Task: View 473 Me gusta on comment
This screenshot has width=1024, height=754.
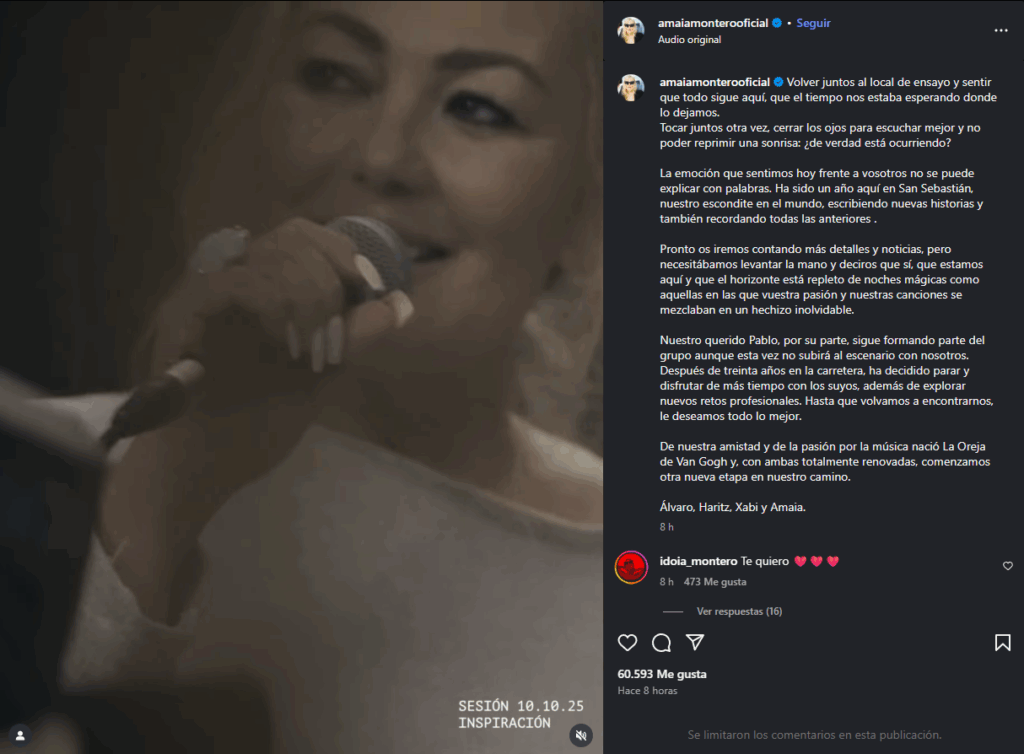Action: pyautogui.click(x=714, y=582)
